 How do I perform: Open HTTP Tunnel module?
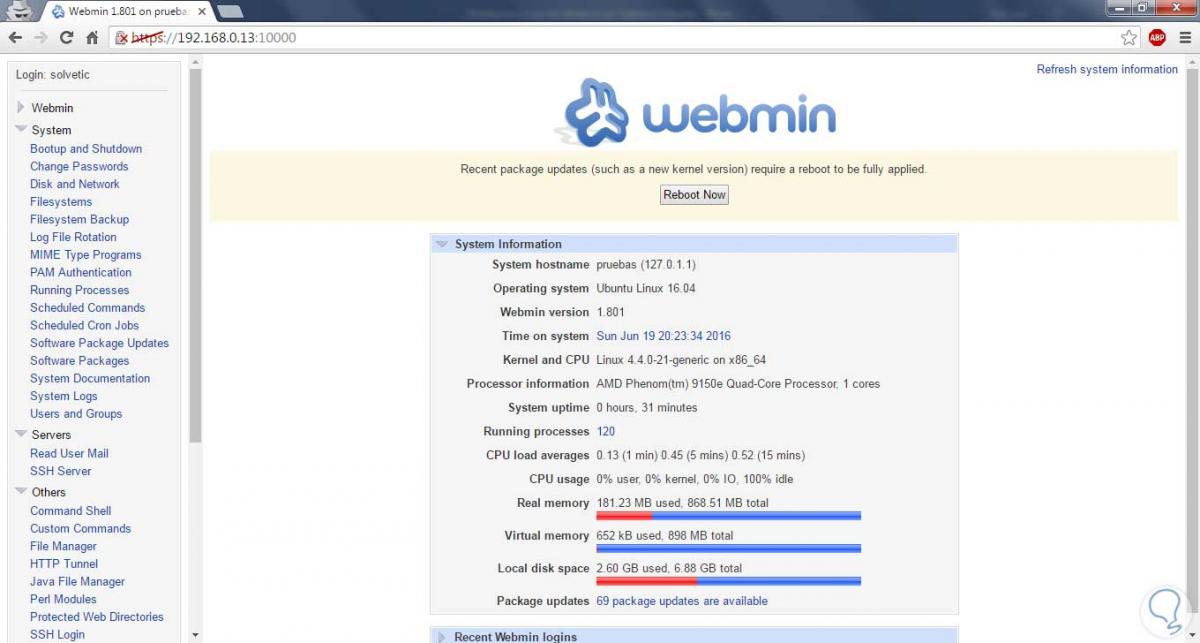[64, 564]
